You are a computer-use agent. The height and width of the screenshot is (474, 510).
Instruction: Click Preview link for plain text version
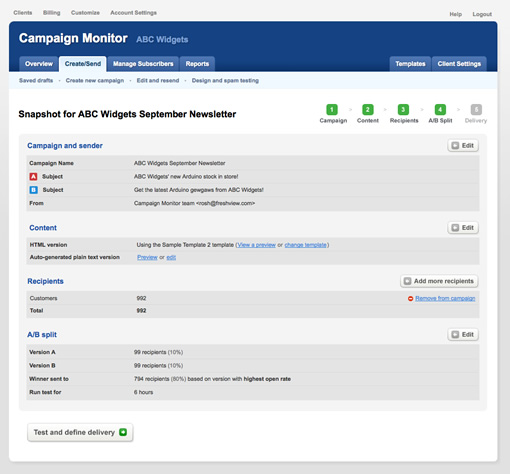147,257
